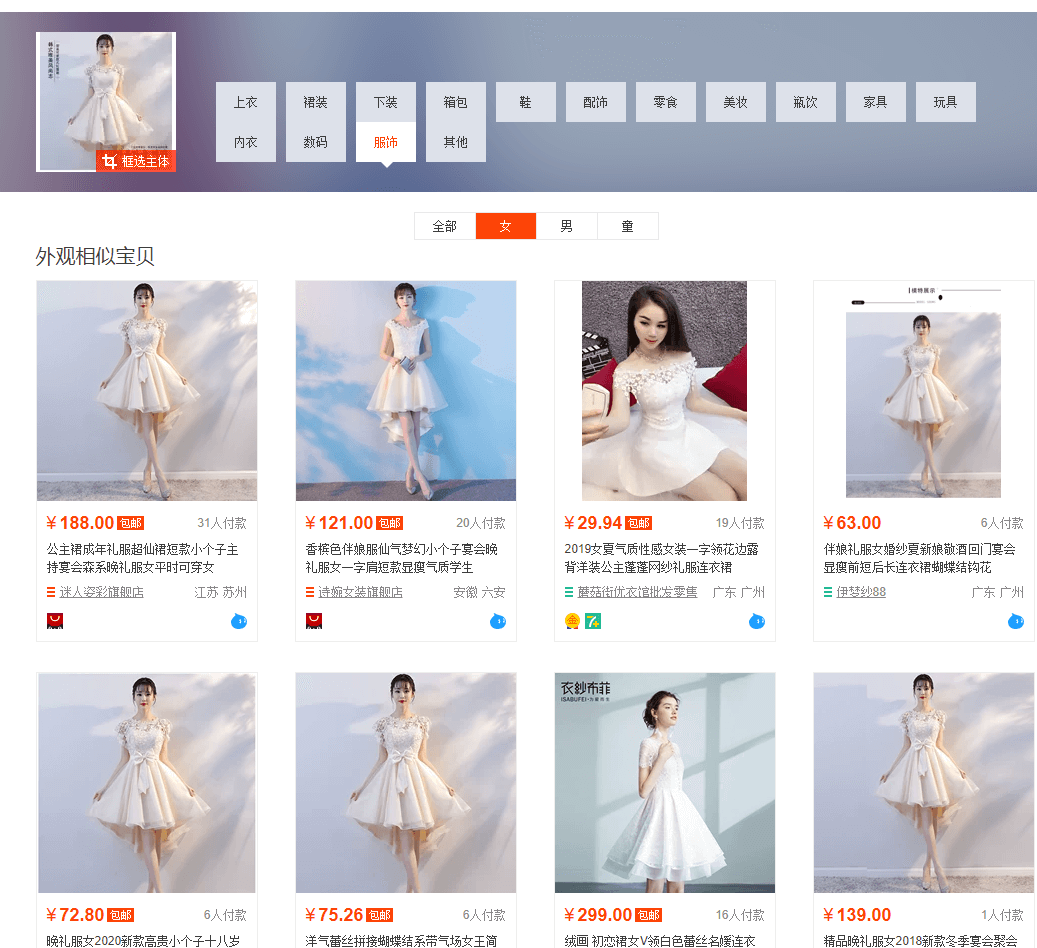Click the 16人付款 sales count
This screenshot has height=948, width=1037.
coord(740,915)
